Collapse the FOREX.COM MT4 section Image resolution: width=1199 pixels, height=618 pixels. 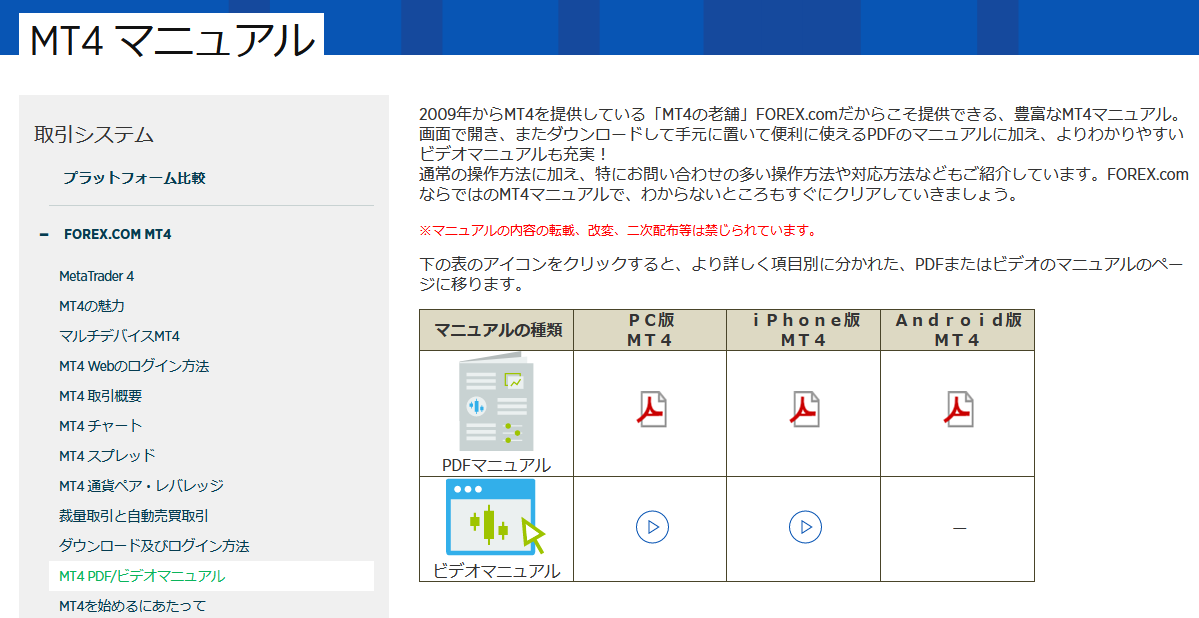(44, 235)
